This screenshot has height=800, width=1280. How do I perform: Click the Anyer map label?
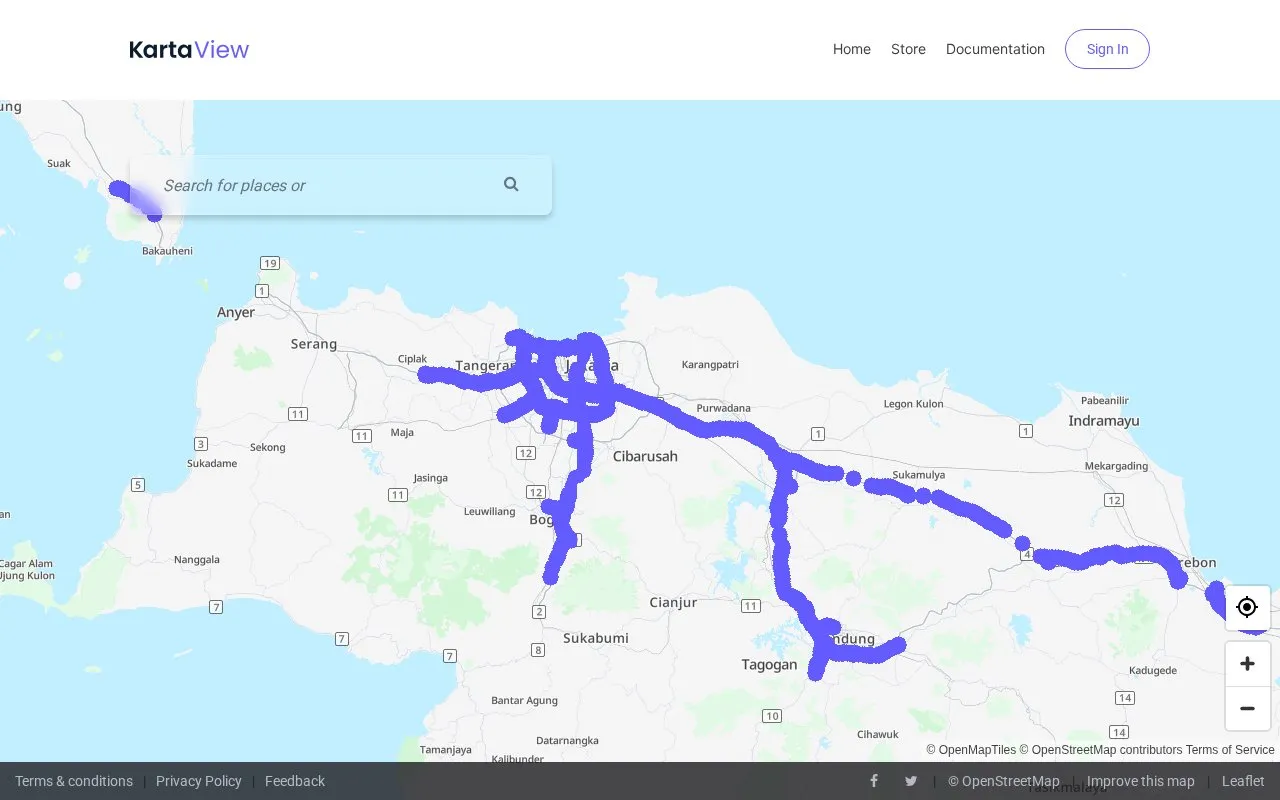coord(236,312)
